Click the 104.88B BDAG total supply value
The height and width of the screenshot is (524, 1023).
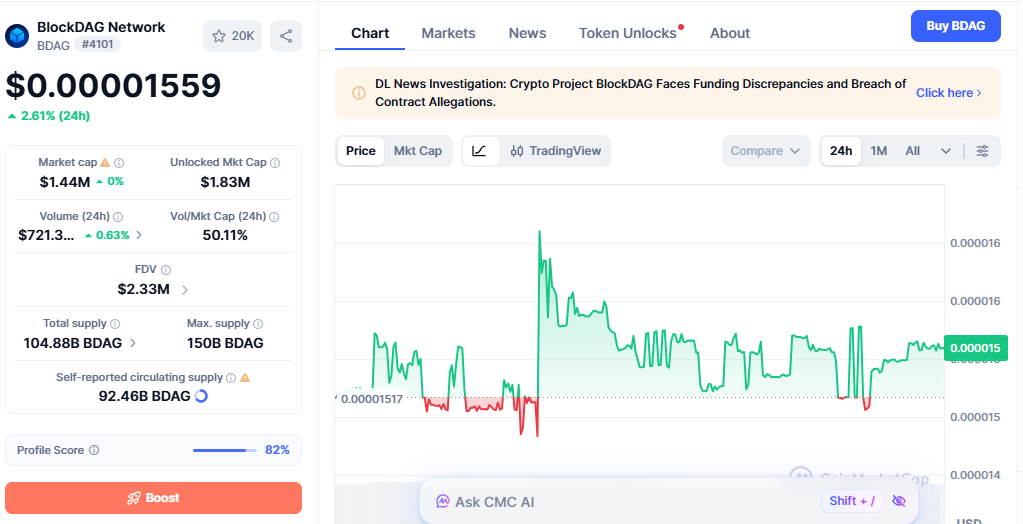click(x=73, y=343)
